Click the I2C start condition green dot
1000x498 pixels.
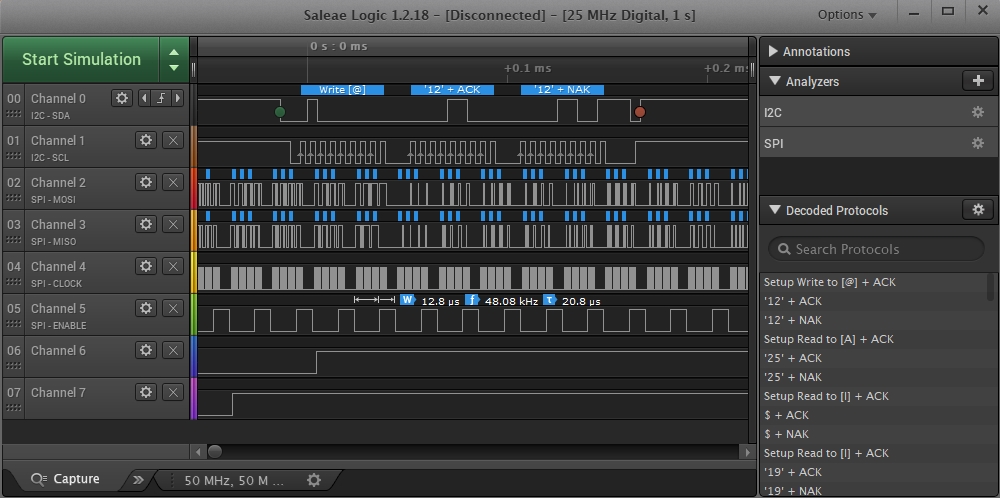point(279,112)
